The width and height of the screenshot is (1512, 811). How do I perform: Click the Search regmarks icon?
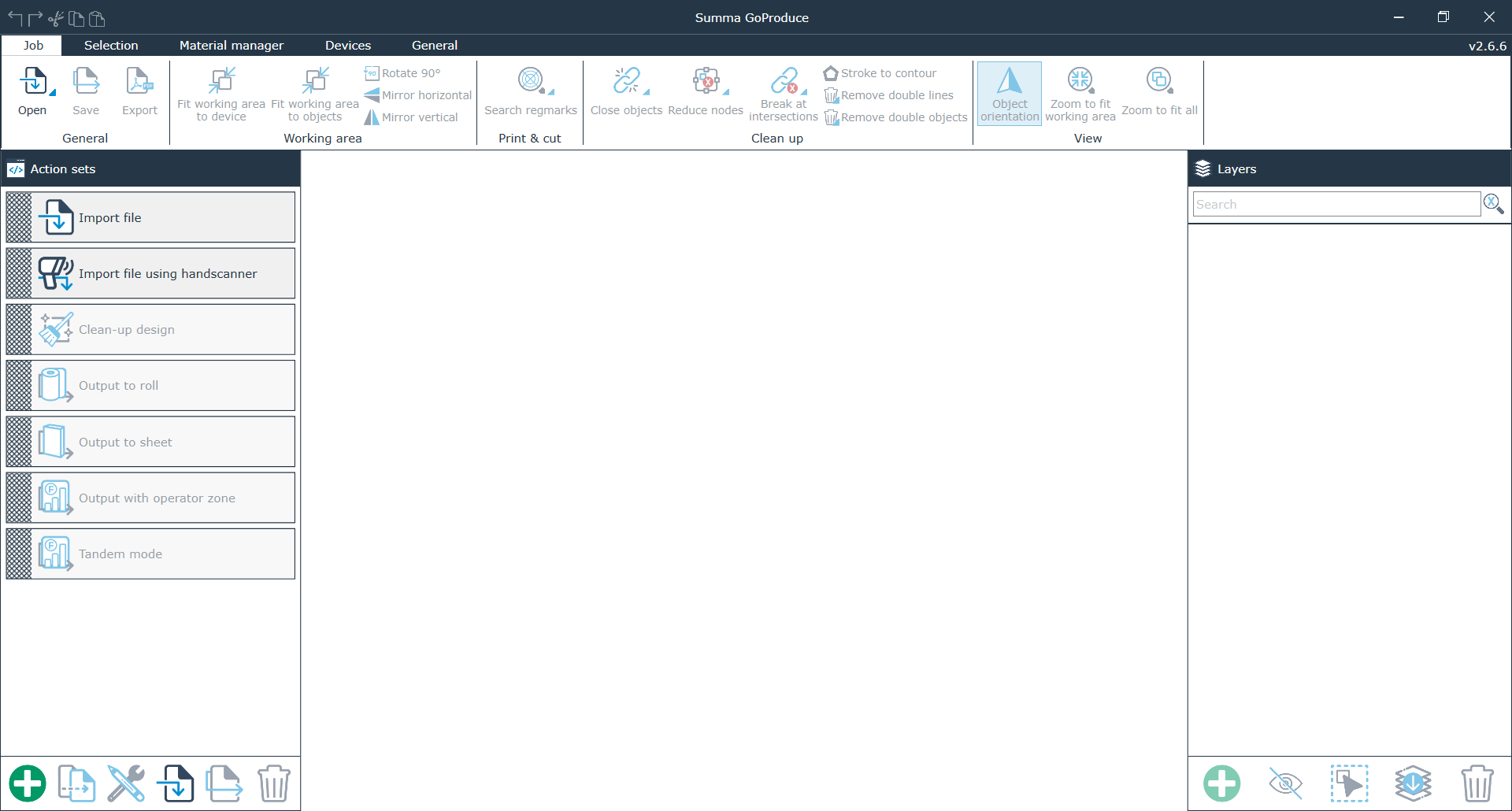[x=530, y=80]
